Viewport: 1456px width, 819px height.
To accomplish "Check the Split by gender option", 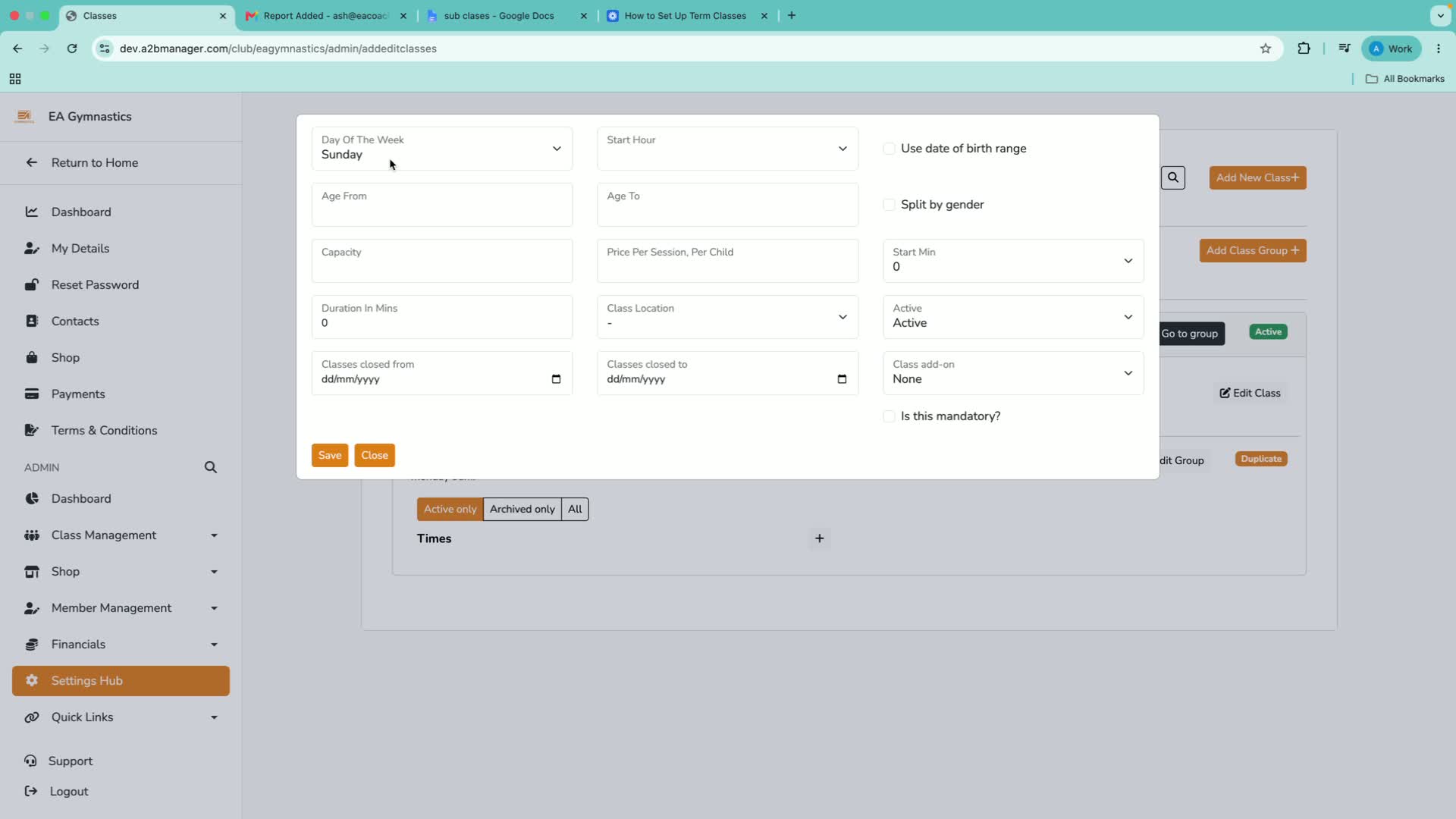I will (x=889, y=205).
